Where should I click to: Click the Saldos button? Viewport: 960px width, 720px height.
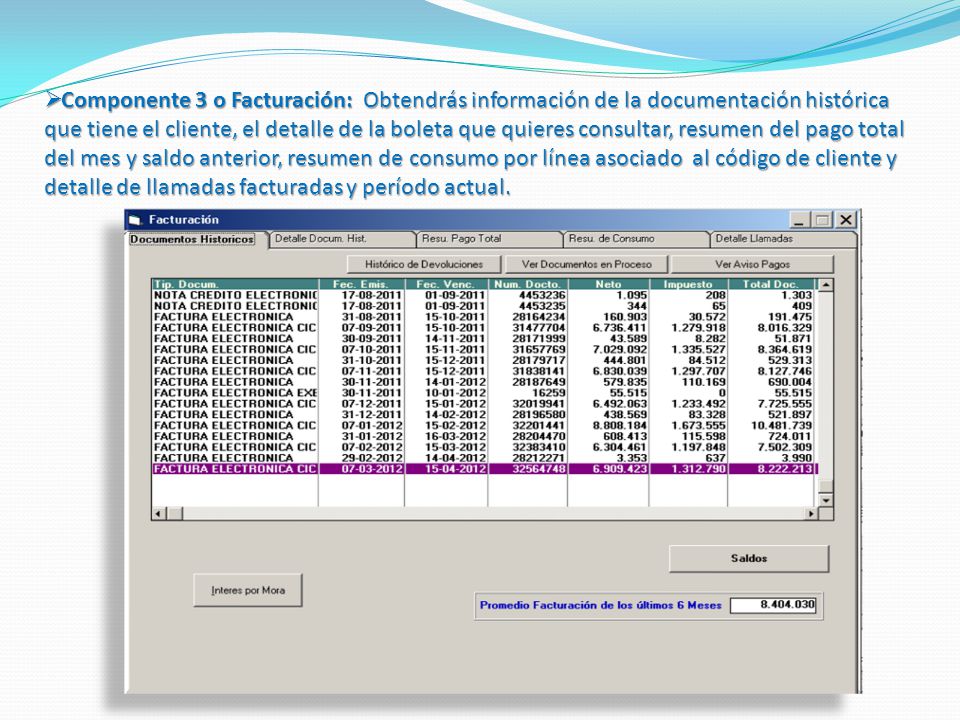tap(749, 558)
